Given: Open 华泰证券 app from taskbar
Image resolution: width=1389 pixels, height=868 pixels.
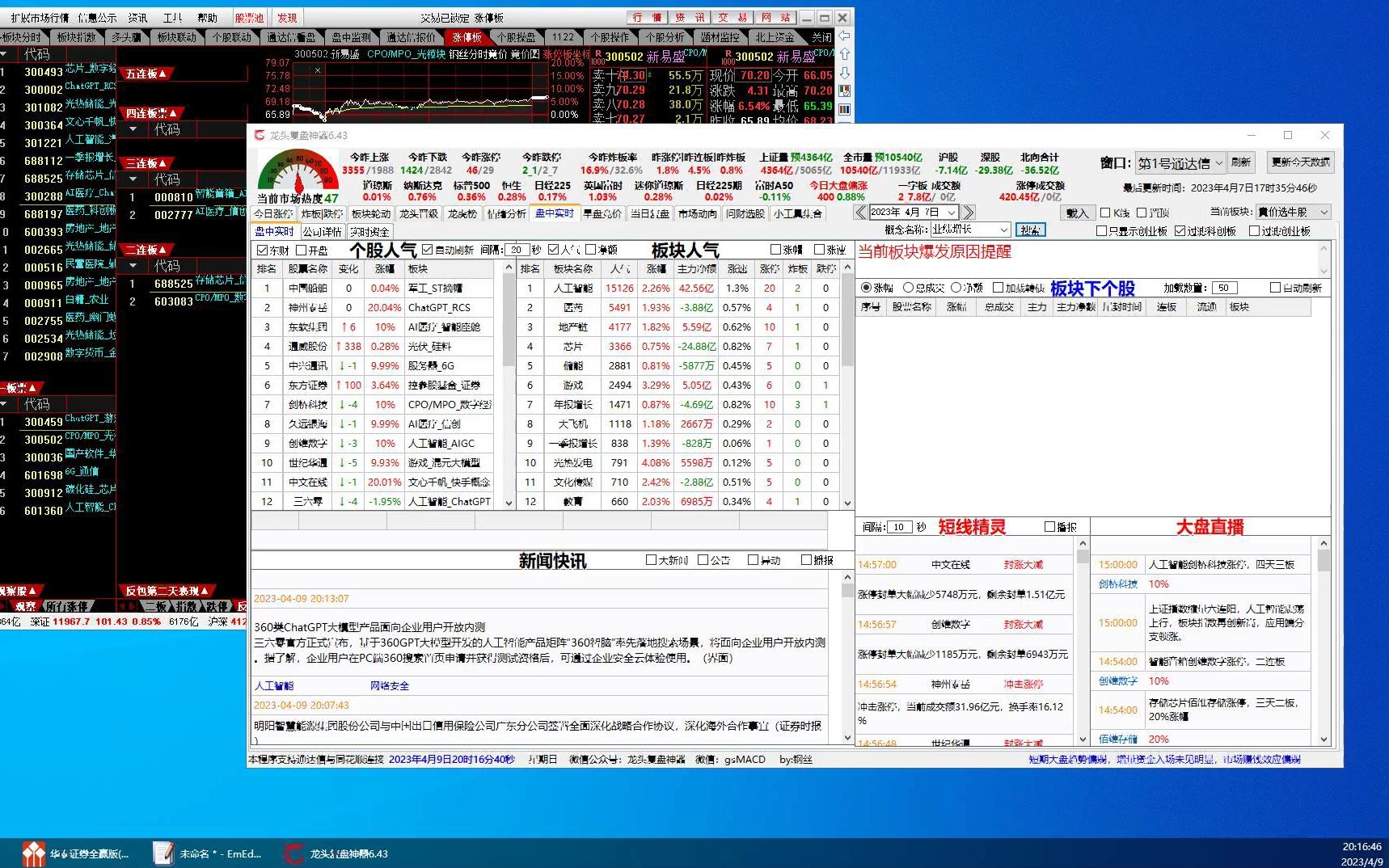Looking at the screenshot, I should tap(77, 853).
